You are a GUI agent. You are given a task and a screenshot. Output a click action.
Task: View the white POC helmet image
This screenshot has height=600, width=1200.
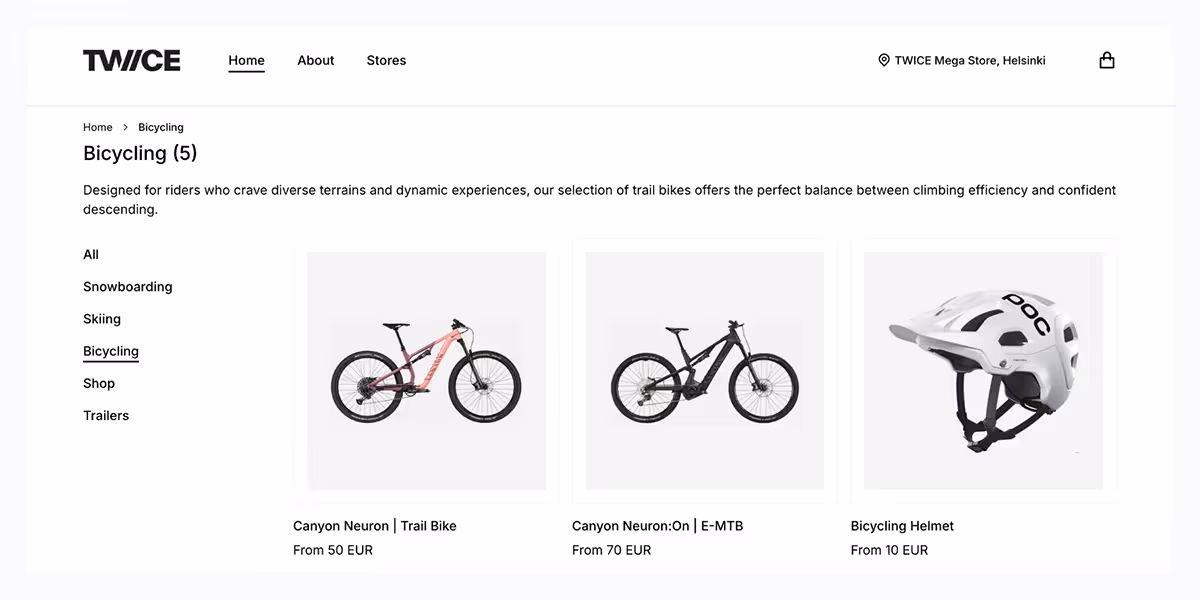(983, 371)
